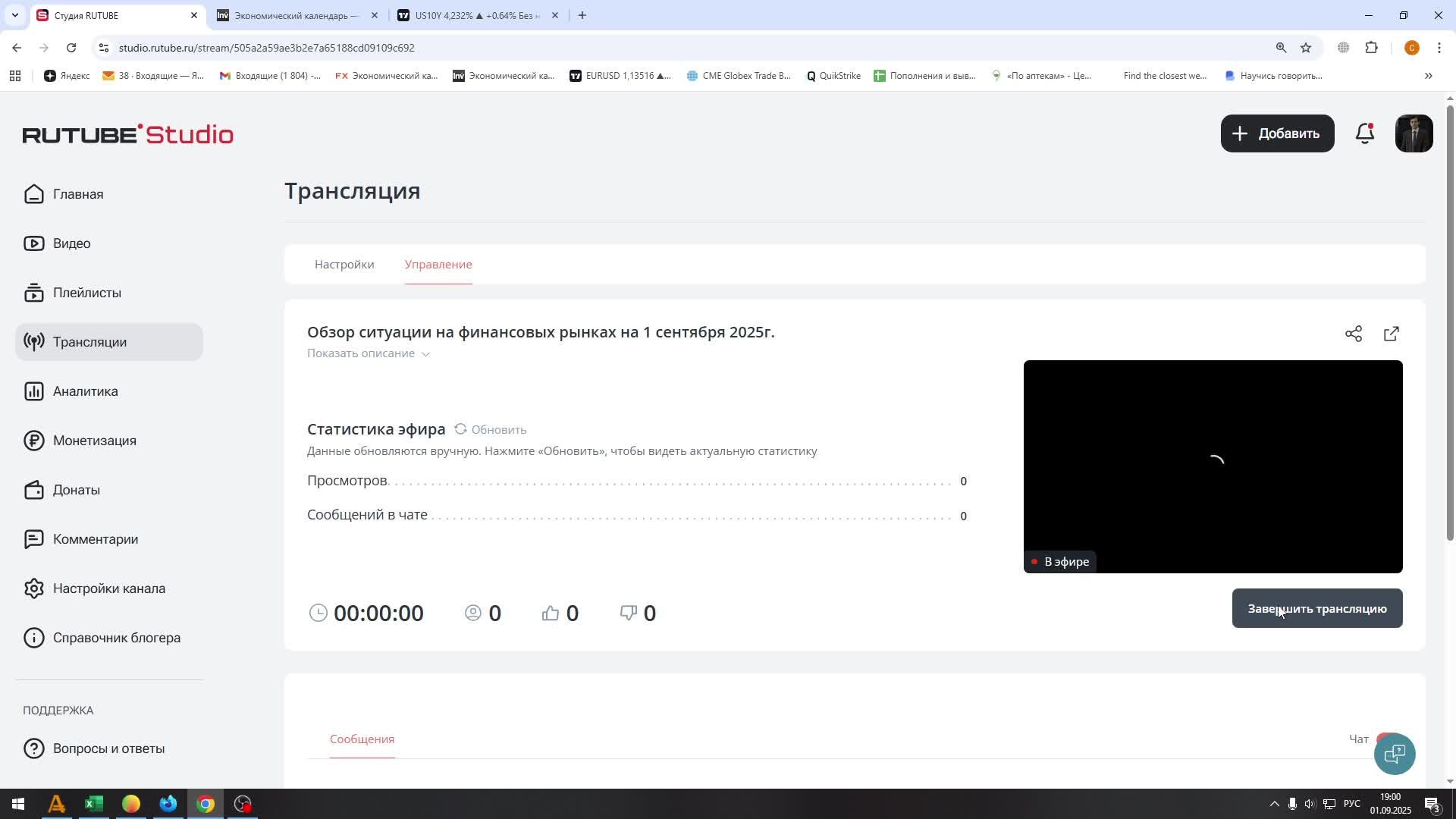
Task: Select the Сообщения tab
Action: [x=362, y=739]
